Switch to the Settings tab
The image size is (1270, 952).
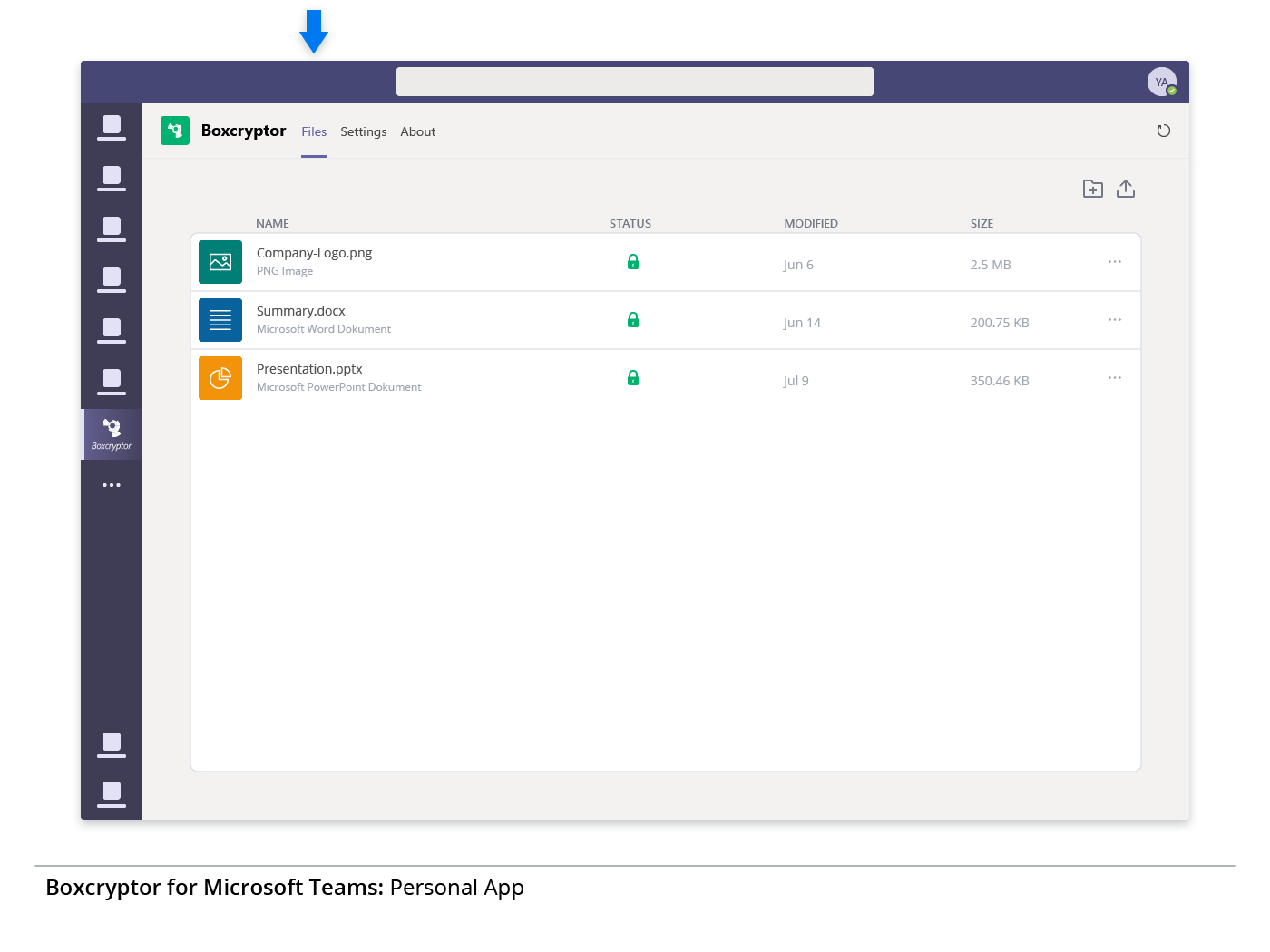364,131
